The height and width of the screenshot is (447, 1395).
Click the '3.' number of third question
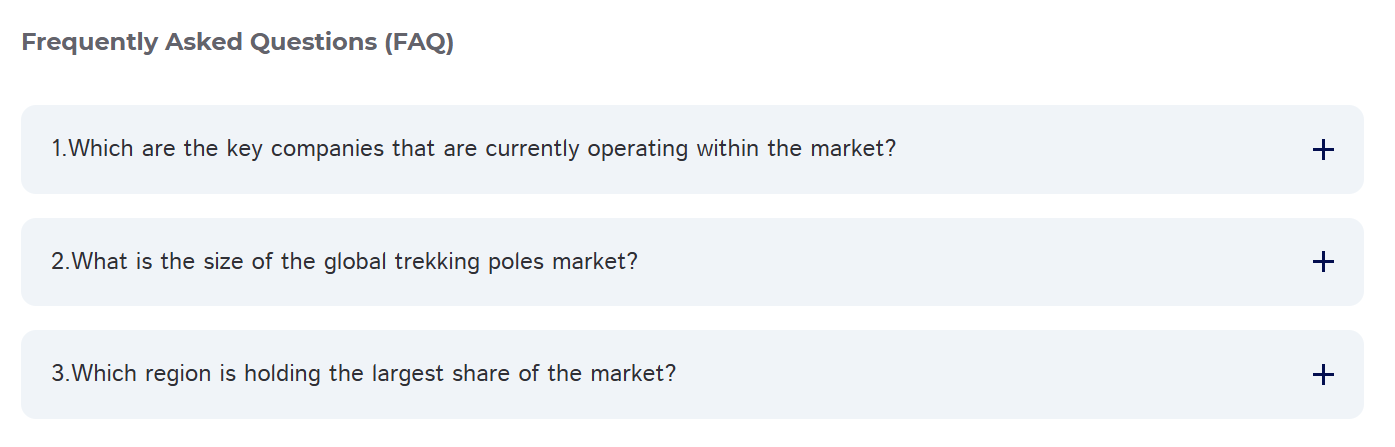coord(60,374)
